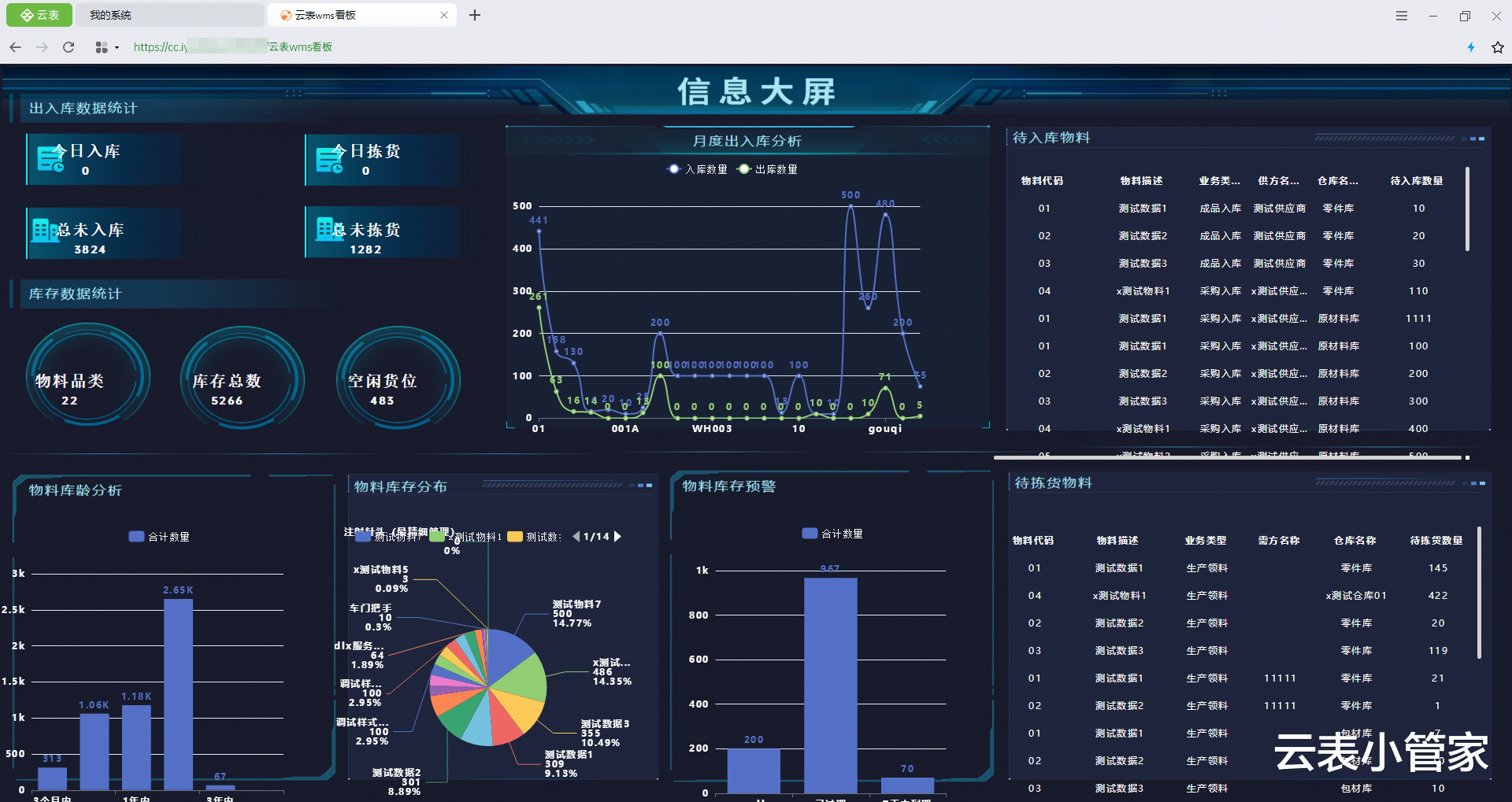Viewport: 1512px width, 802px height.
Task: Bookmark this page with the star icon
Action: [1497, 47]
